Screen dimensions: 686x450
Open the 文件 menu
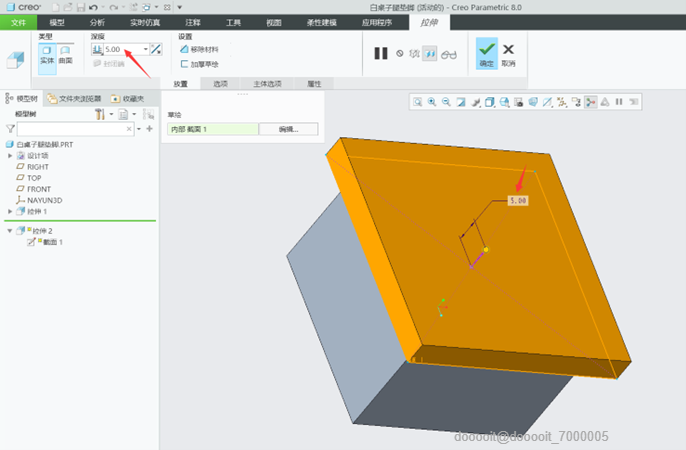18,21
